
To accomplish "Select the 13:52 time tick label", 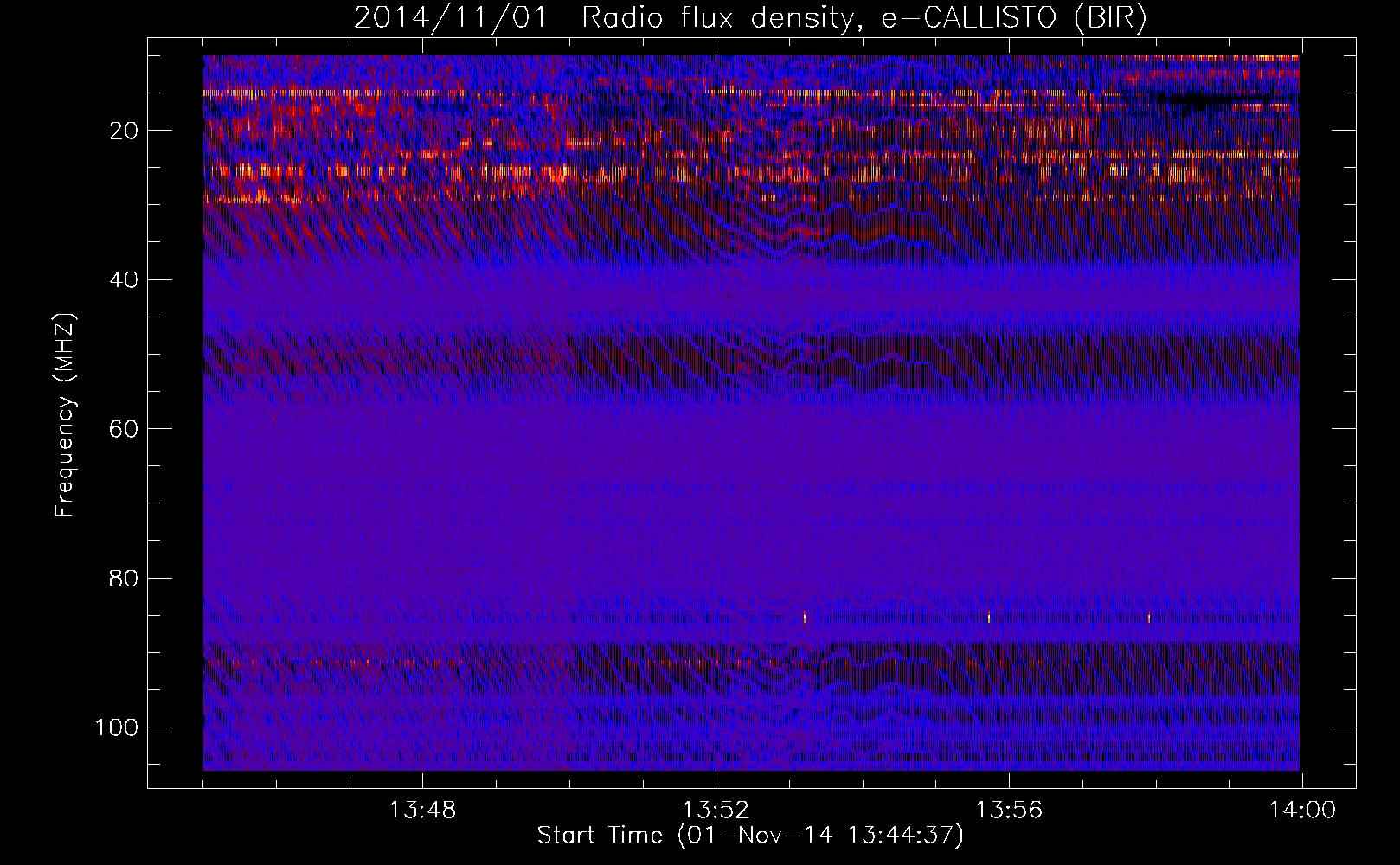I will click(x=716, y=811).
